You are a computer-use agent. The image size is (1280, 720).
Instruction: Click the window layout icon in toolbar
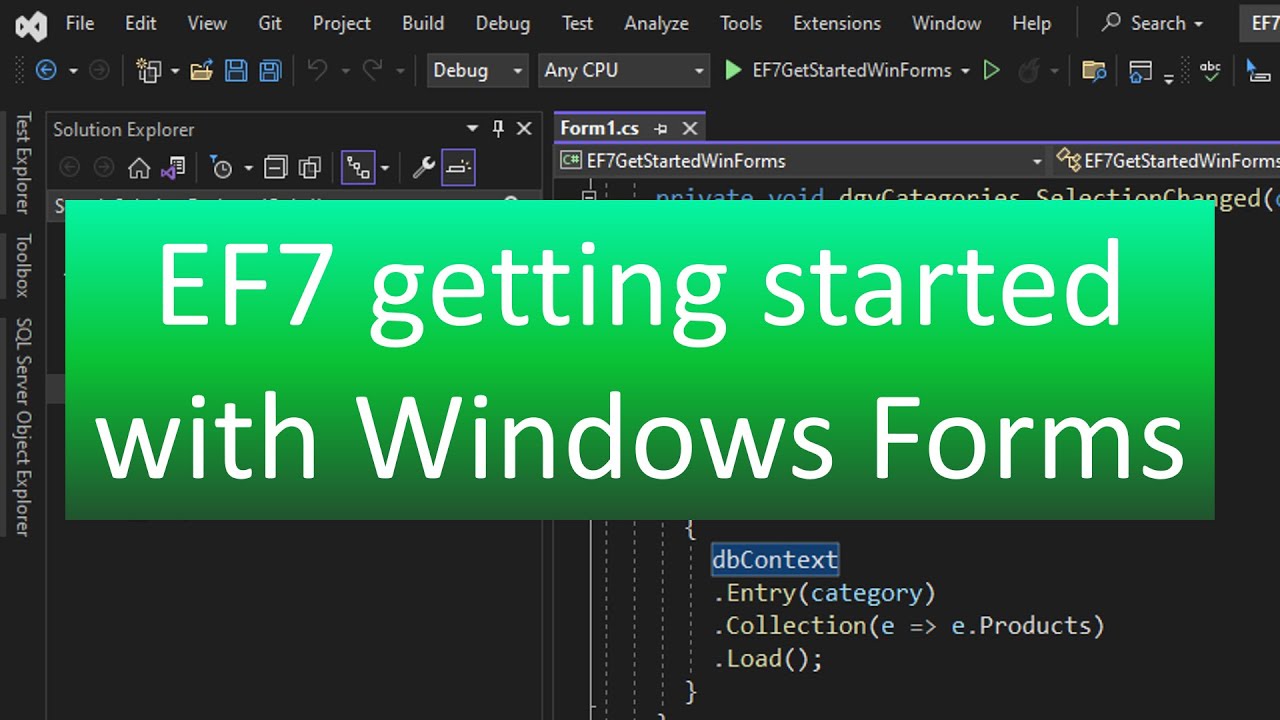1140,70
